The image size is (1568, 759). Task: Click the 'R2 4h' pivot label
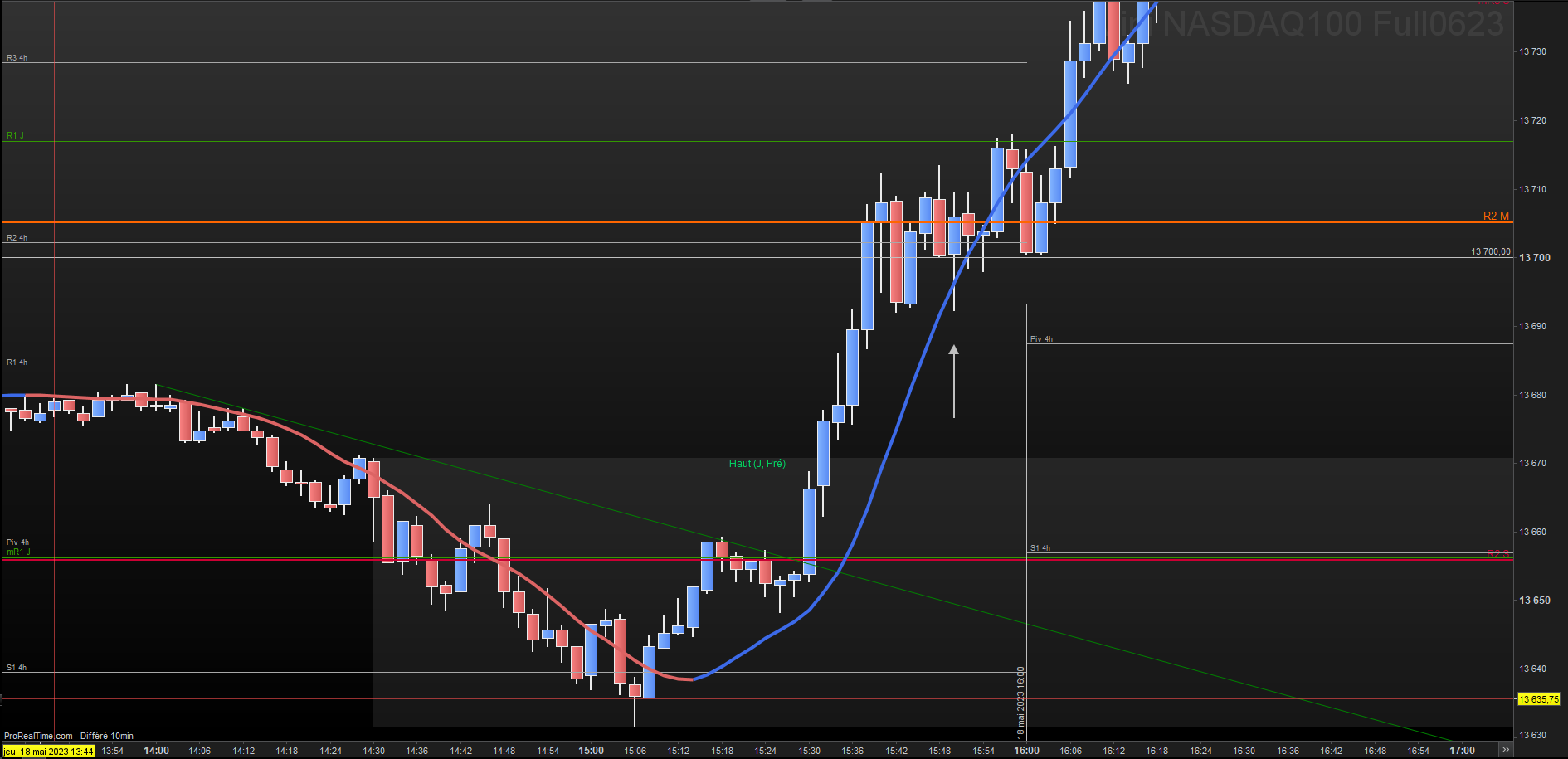[17, 238]
